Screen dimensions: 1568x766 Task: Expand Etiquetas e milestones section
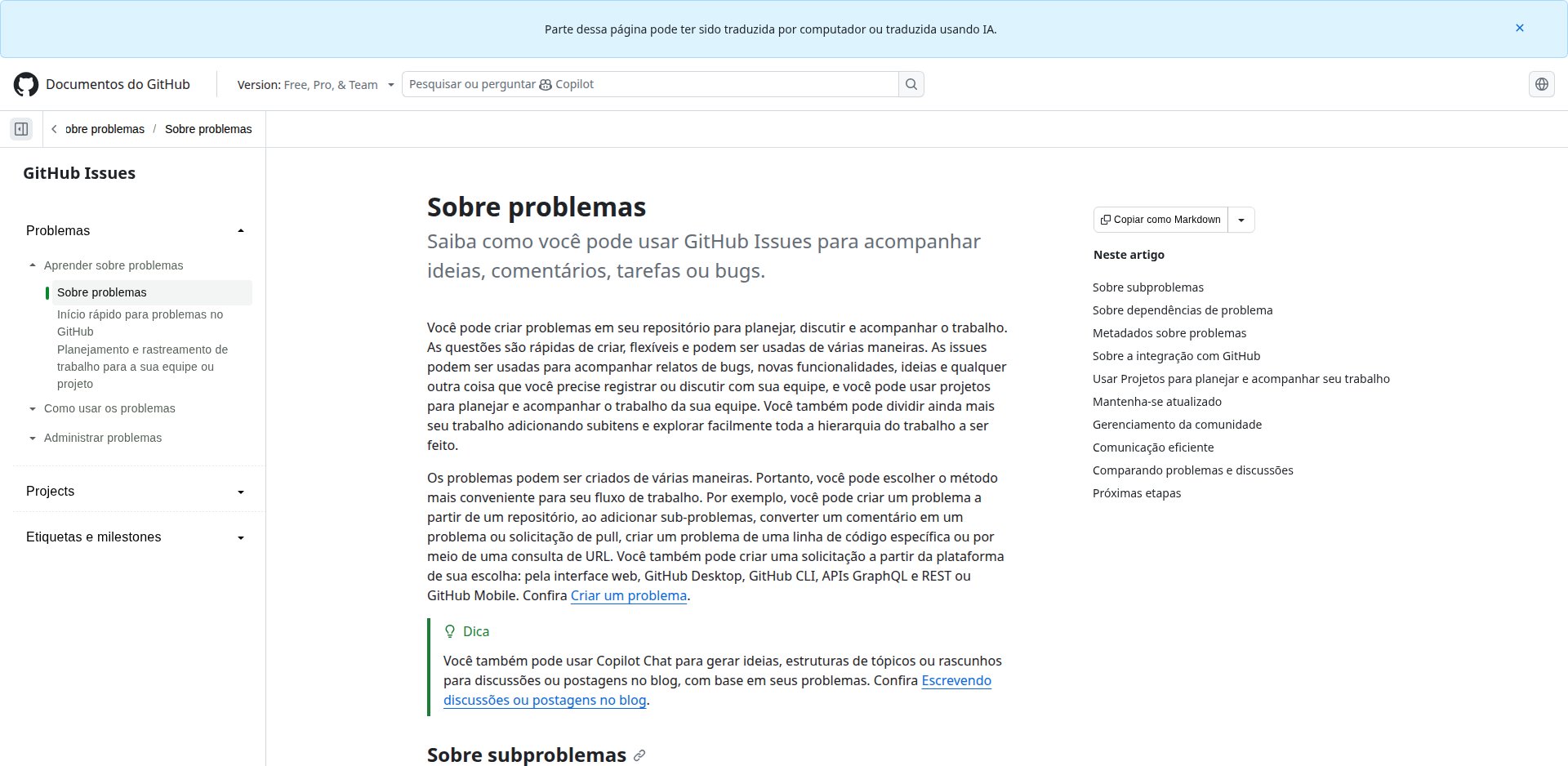pos(136,537)
